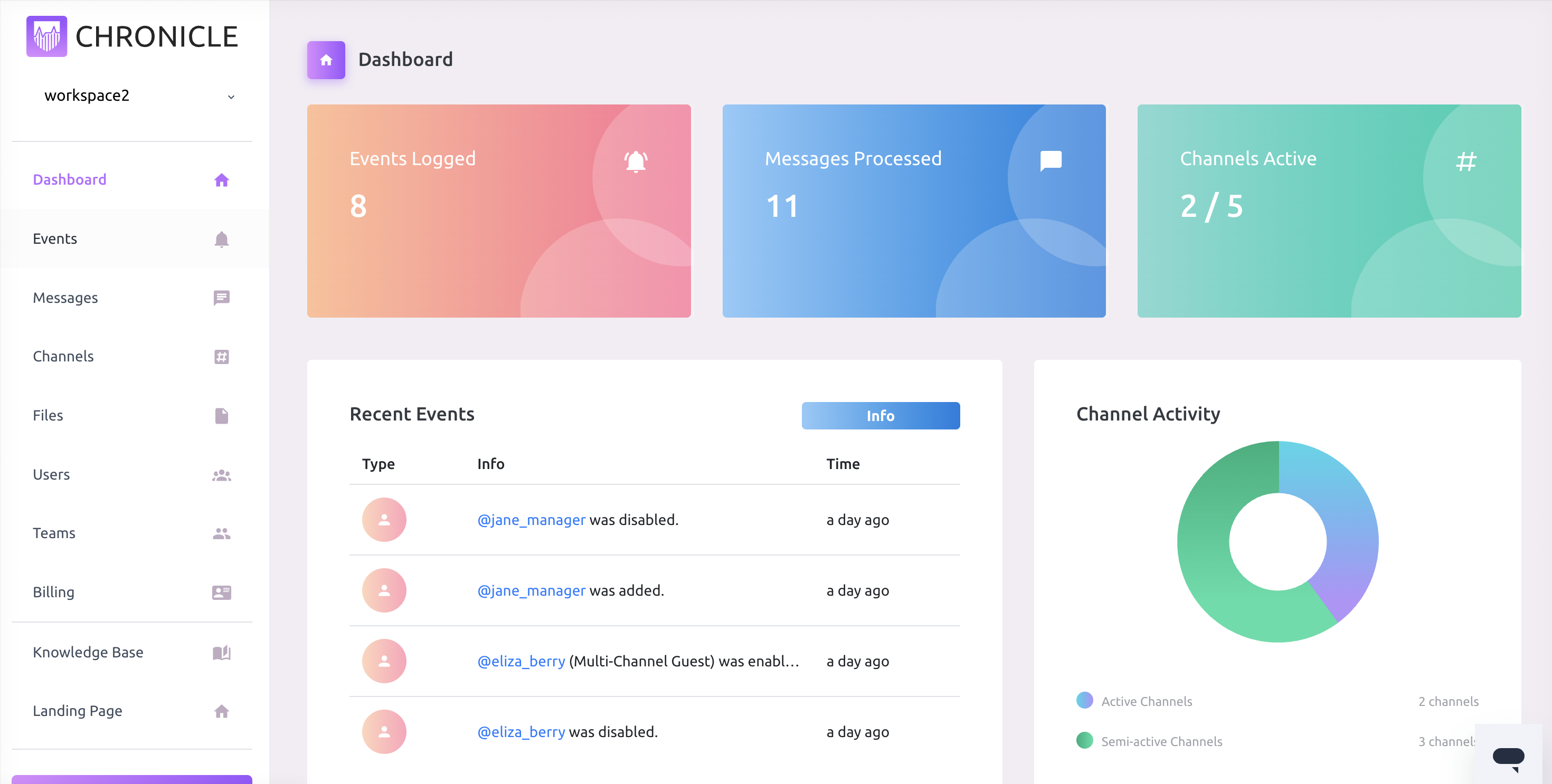Click @eliza_berry link in Multi-Channel Guest event
This screenshot has height=784, width=1552.
[521, 661]
